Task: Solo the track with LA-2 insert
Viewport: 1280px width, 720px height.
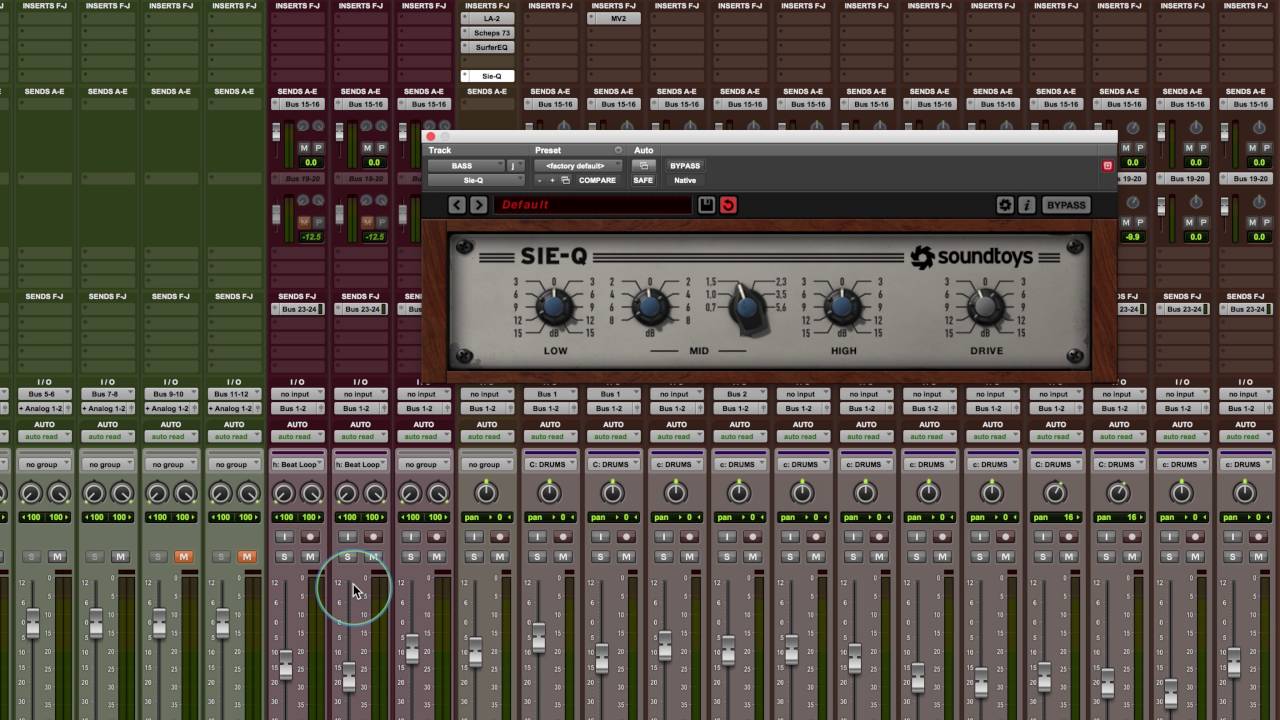Action: [x=474, y=556]
